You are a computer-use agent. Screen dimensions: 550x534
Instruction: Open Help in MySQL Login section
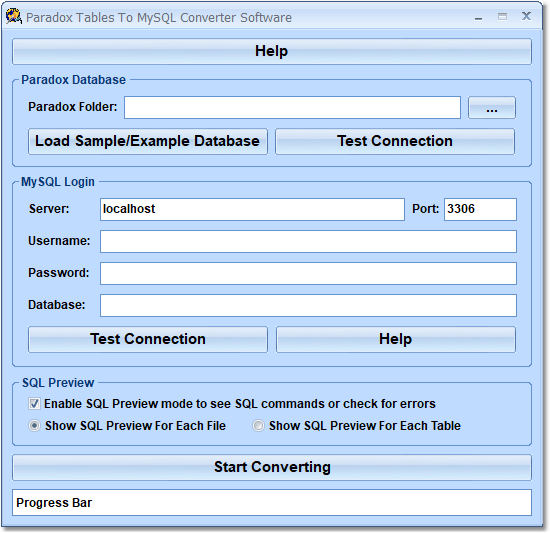(396, 339)
